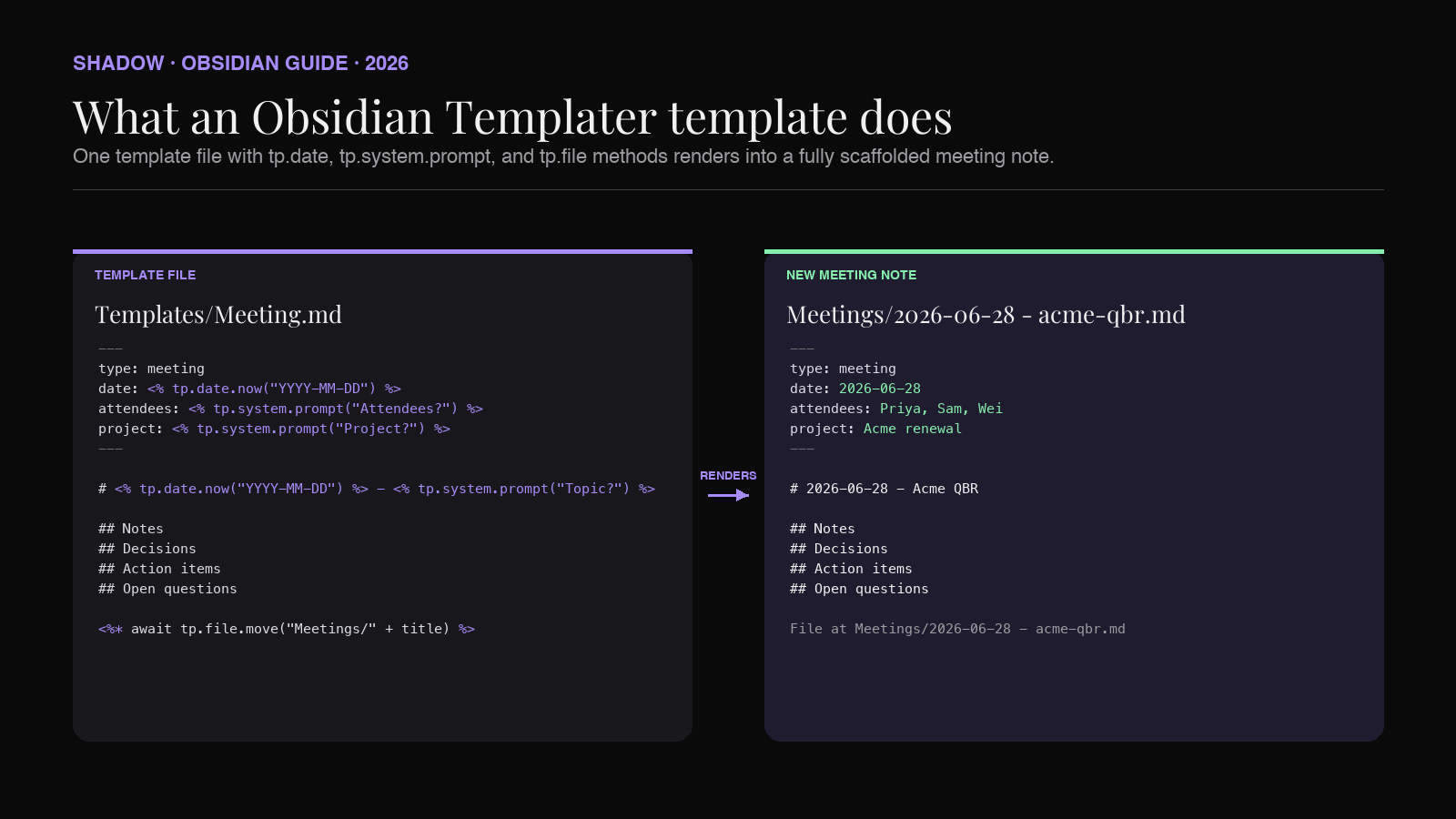Viewport: 1456px width, 819px height.
Task: Click the 'Templates/Meeting.md' file name
Action: tap(218, 315)
